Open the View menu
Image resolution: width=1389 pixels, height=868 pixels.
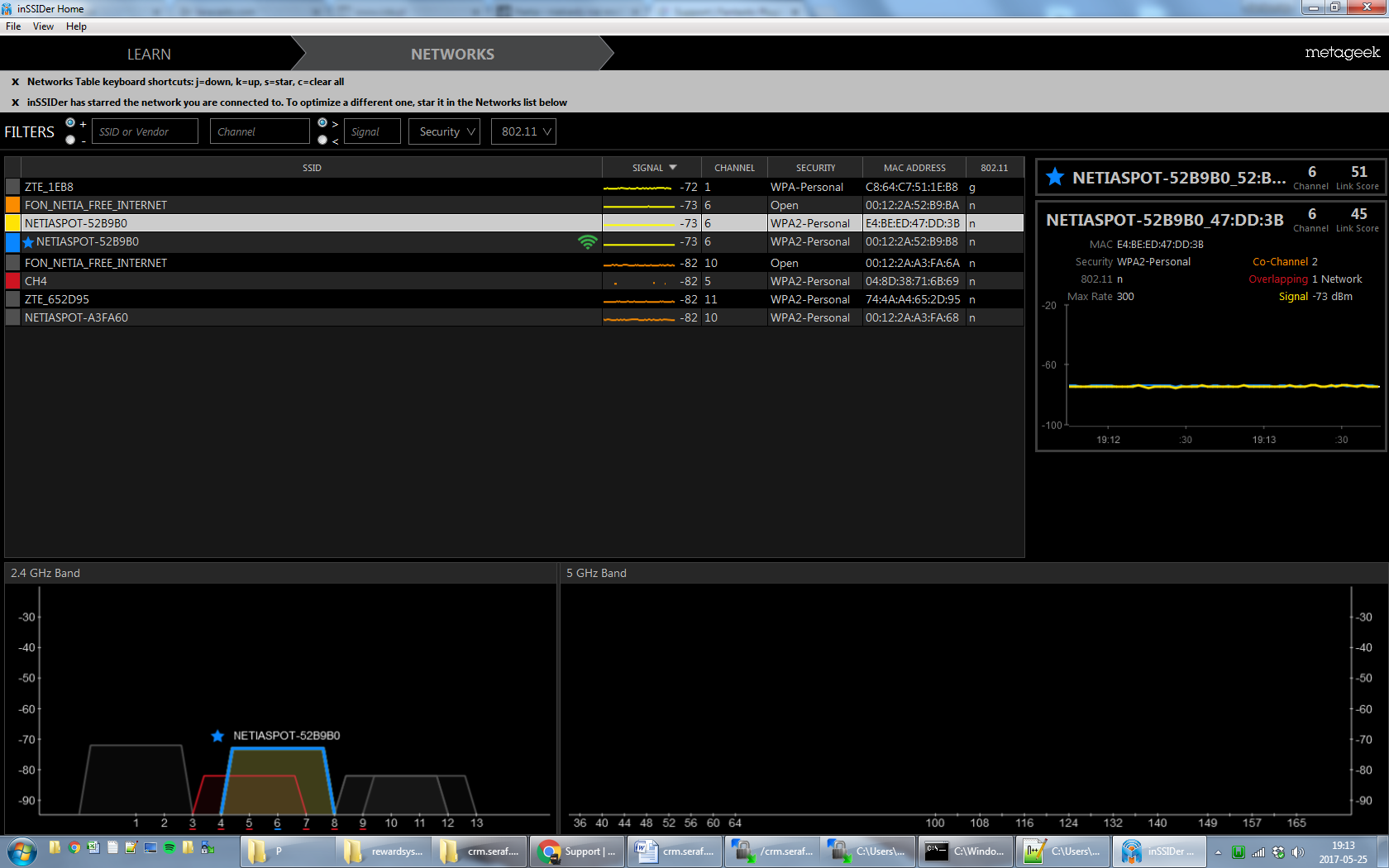(43, 26)
